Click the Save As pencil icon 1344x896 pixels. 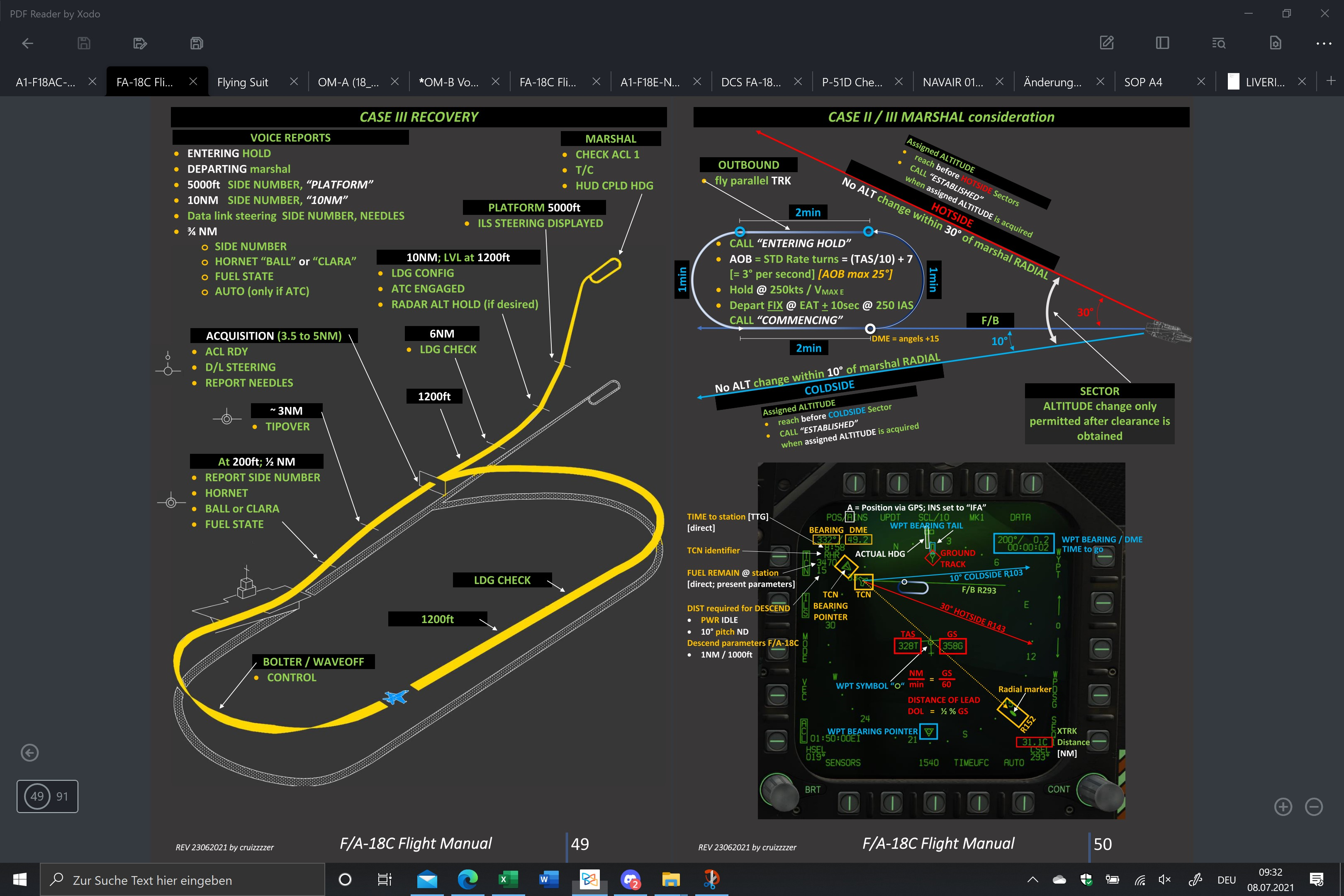[x=140, y=44]
